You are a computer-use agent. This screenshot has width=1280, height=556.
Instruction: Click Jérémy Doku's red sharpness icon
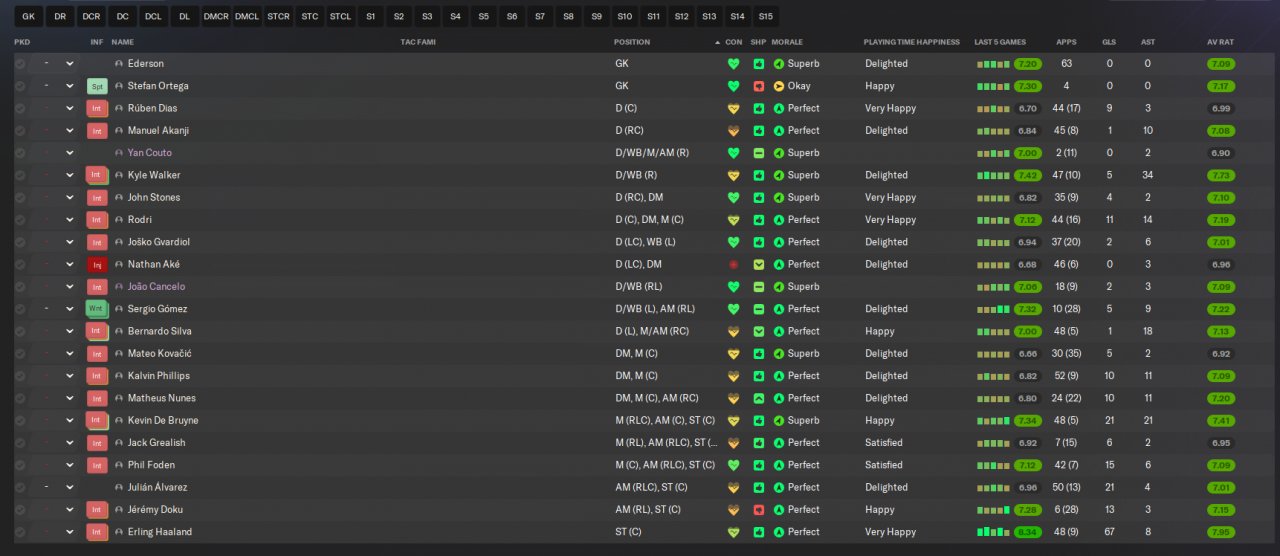759,510
